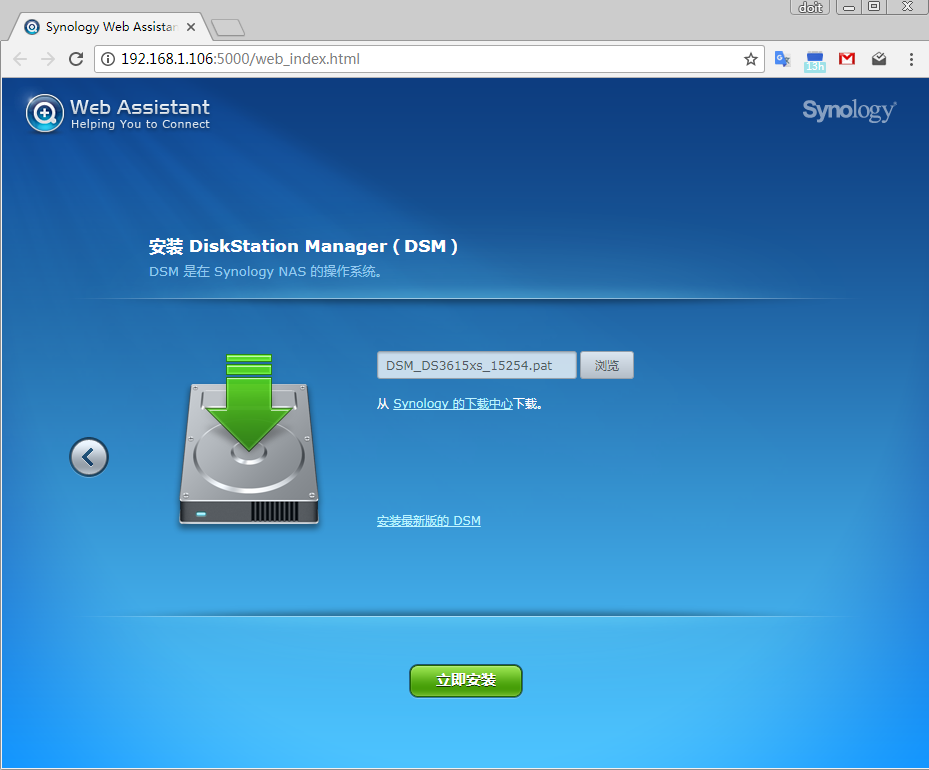Click the address bar URL
The height and width of the screenshot is (770, 929).
coord(240,59)
